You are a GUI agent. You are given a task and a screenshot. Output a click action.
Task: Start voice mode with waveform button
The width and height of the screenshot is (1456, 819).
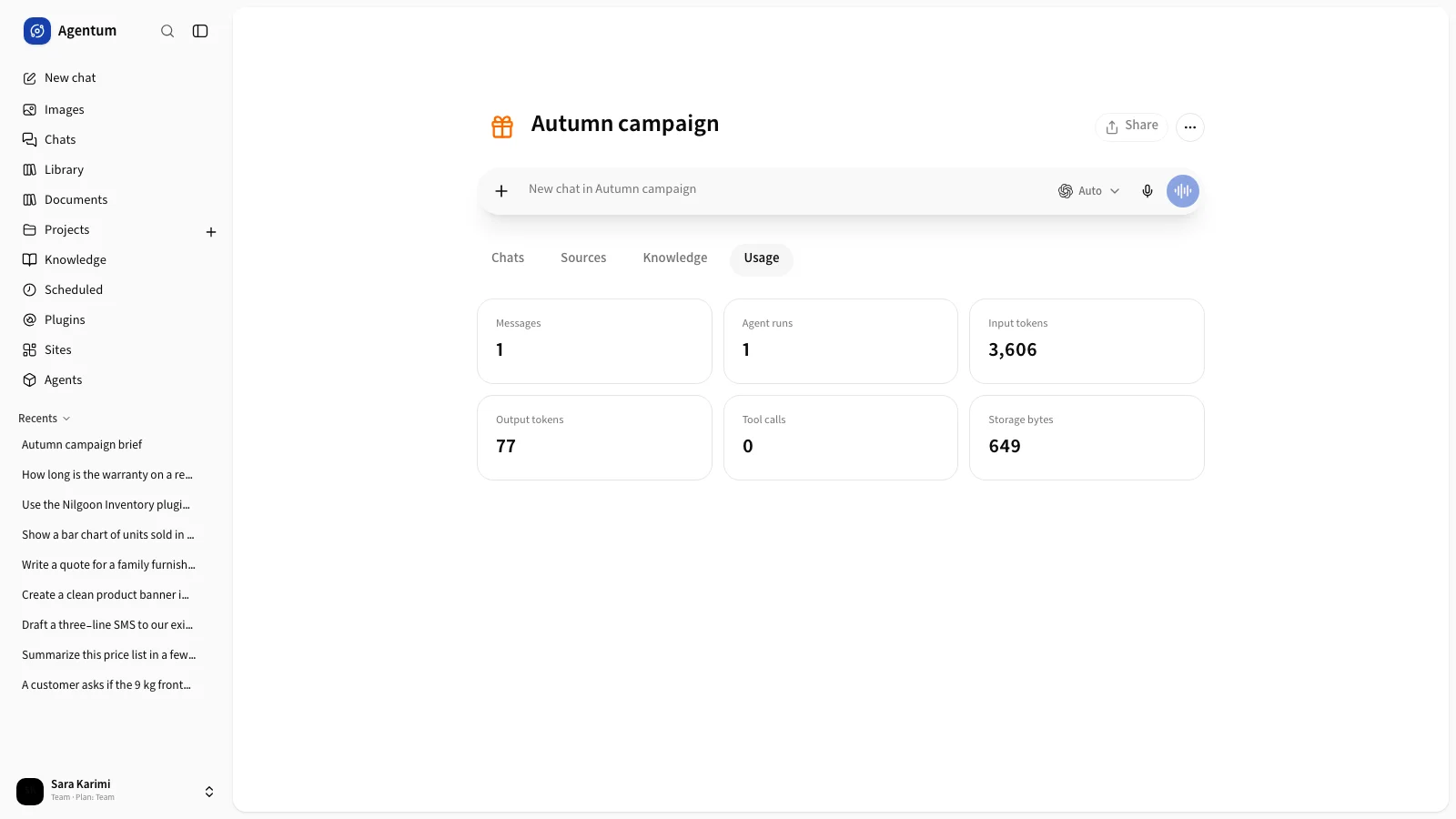coord(1183,191)
